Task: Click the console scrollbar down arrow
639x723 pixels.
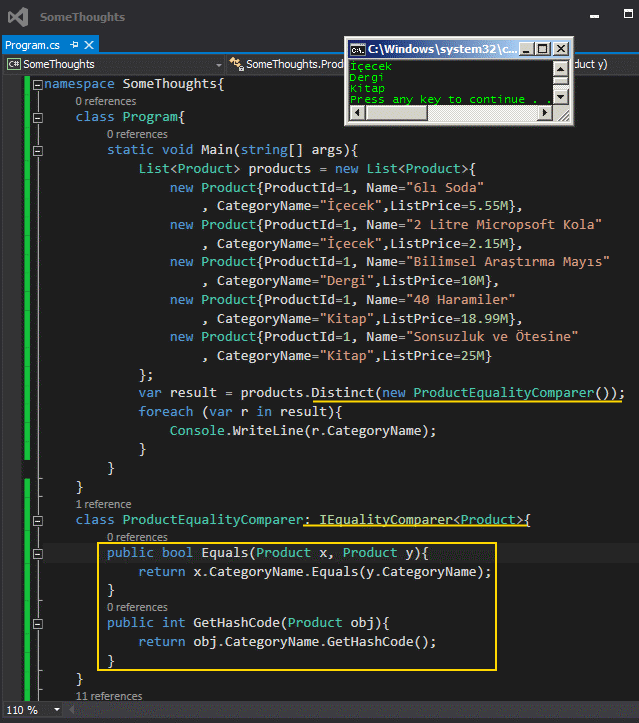Action: pyautogui.click(x=560, y=97)
